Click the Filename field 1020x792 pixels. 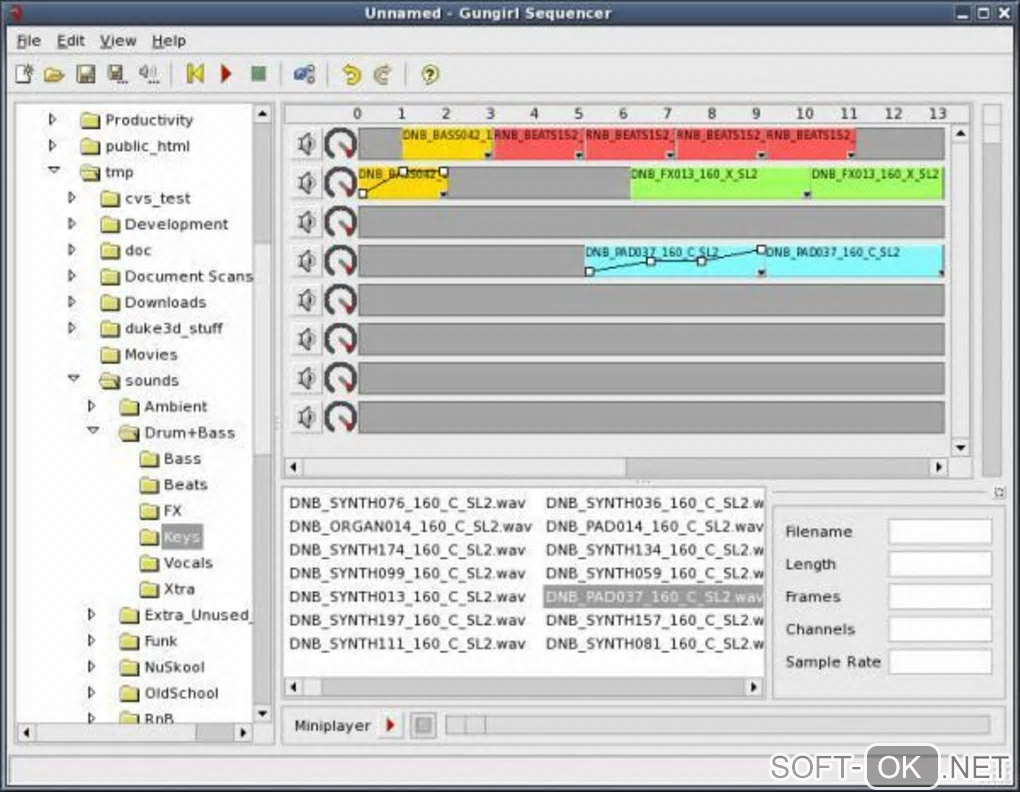(x=940, y=531)
